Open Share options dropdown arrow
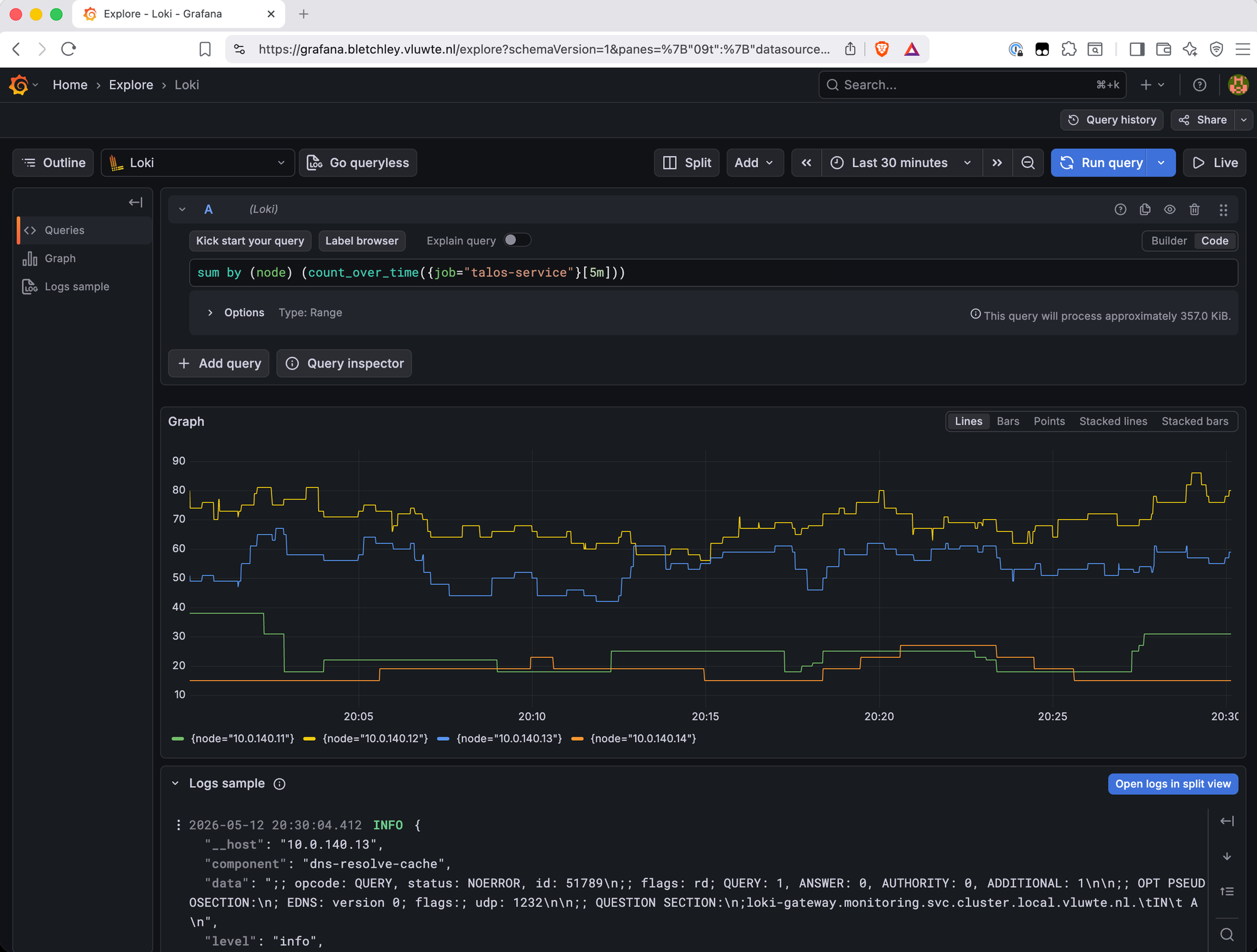The width and height of the screenshot is (1257, 952). [1243, 120]
